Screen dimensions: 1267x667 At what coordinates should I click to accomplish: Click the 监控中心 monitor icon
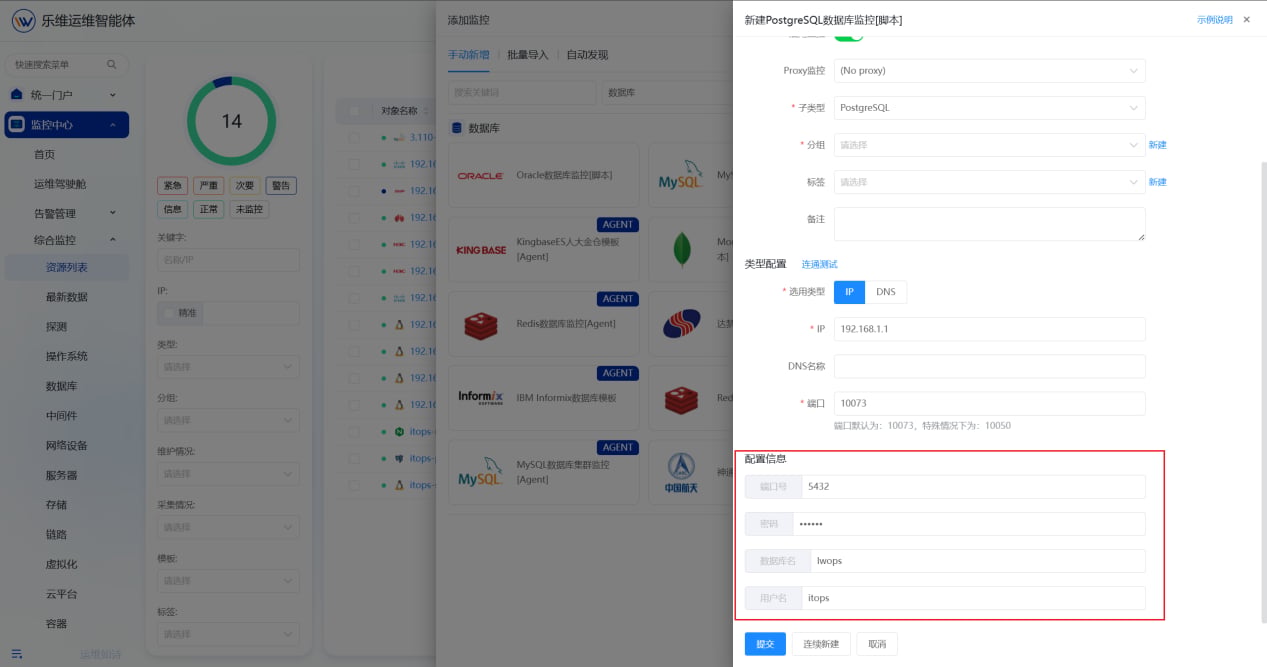click(17, 125)
